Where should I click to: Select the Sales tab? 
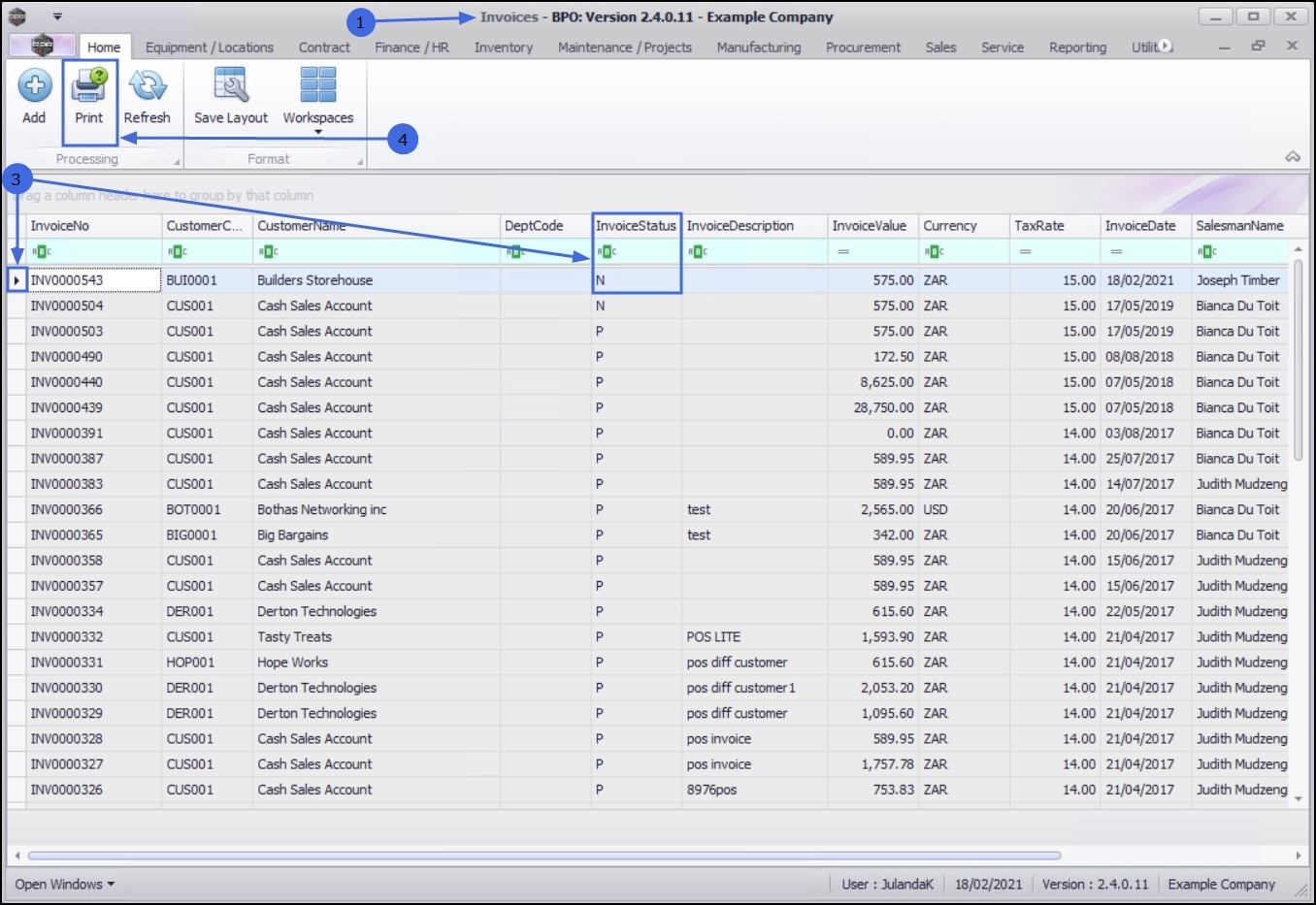pyautogui.click(x=940, y=47)
